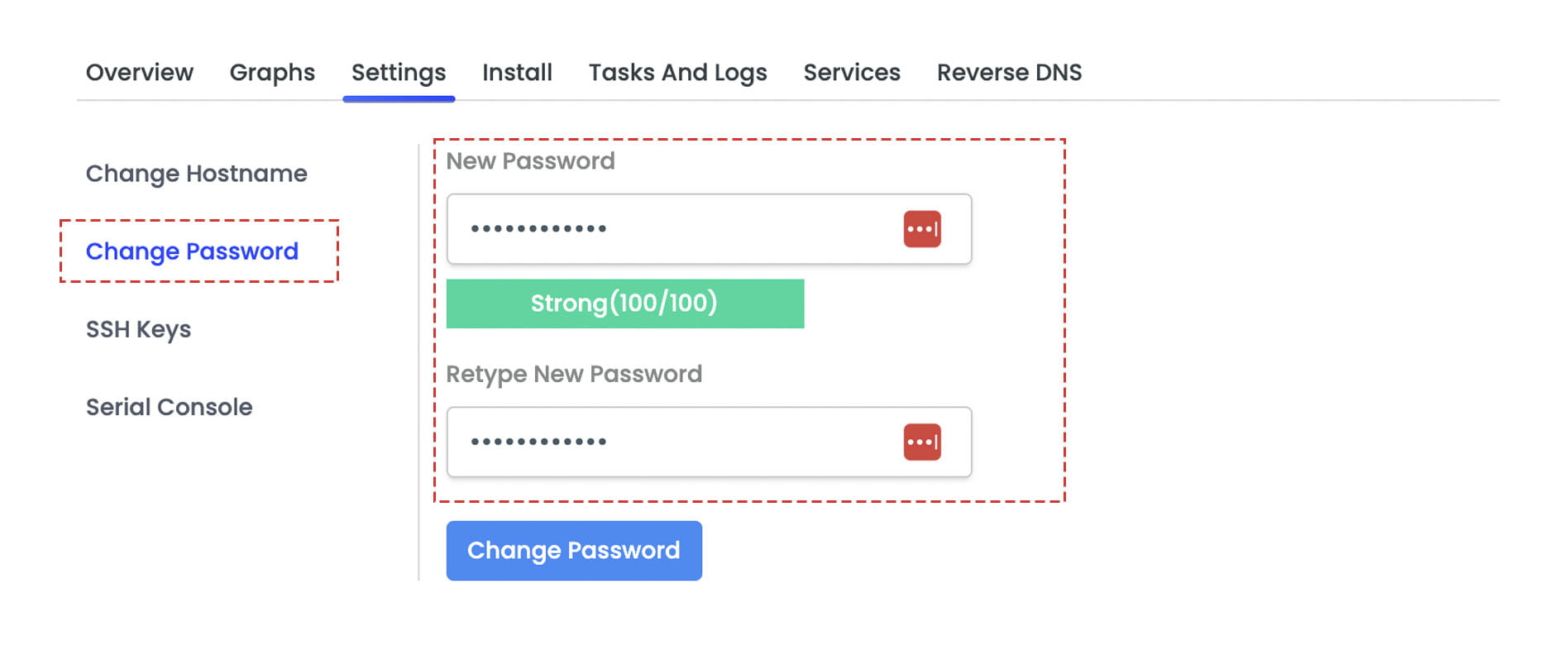Open the Tasks And Logs tab
The image size is (1568, 655).
coord(677,73)
